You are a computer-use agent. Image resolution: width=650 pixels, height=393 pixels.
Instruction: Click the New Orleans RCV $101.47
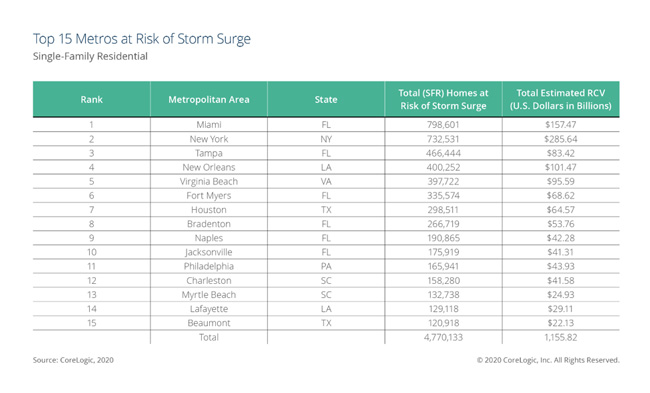coord(560,167)
